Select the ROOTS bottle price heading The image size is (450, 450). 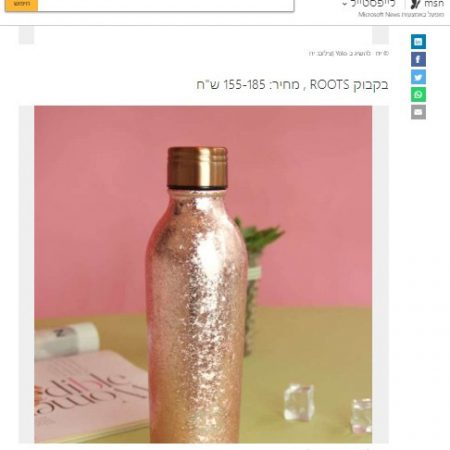click(x=292, y=85)
